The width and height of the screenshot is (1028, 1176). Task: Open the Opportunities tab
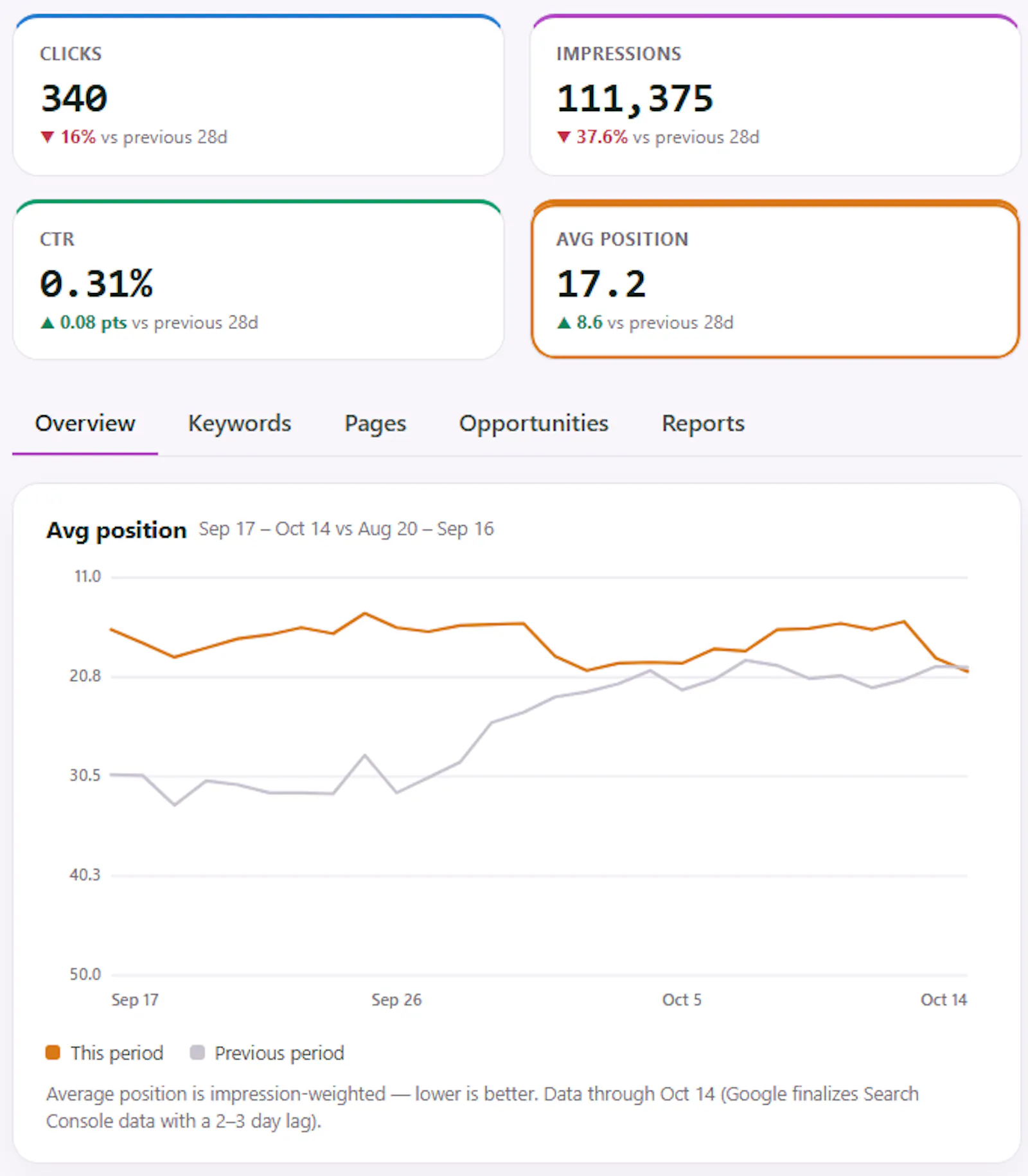tap(533, 423)
